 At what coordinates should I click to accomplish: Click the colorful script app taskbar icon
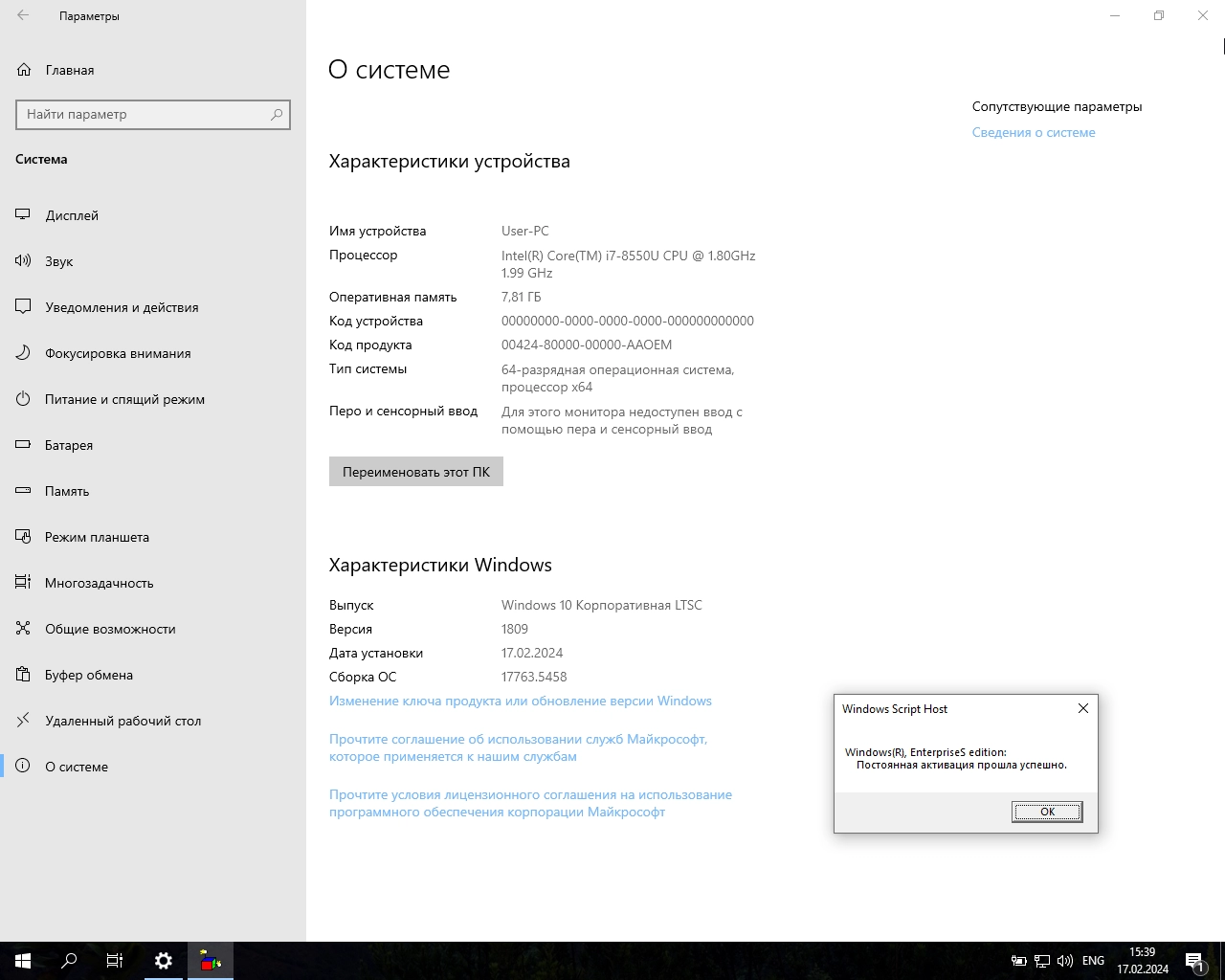pos(211,961)
